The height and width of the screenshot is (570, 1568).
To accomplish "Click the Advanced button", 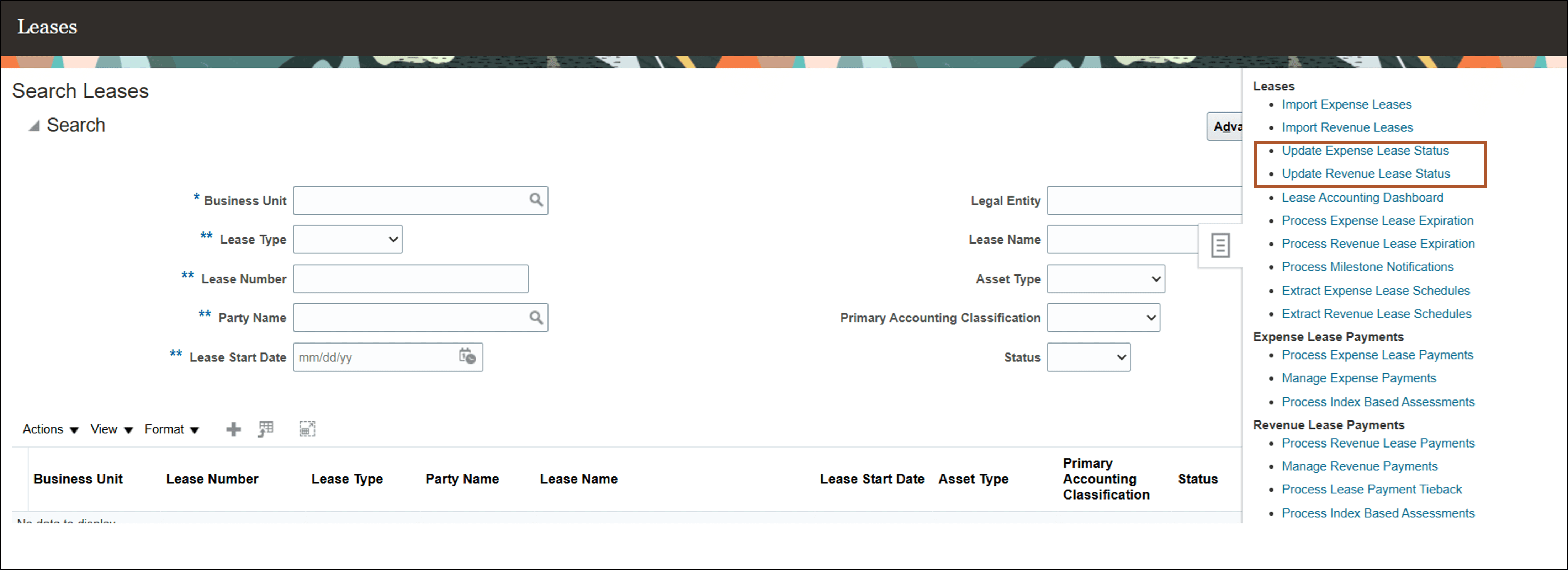I will point(1225,126).
